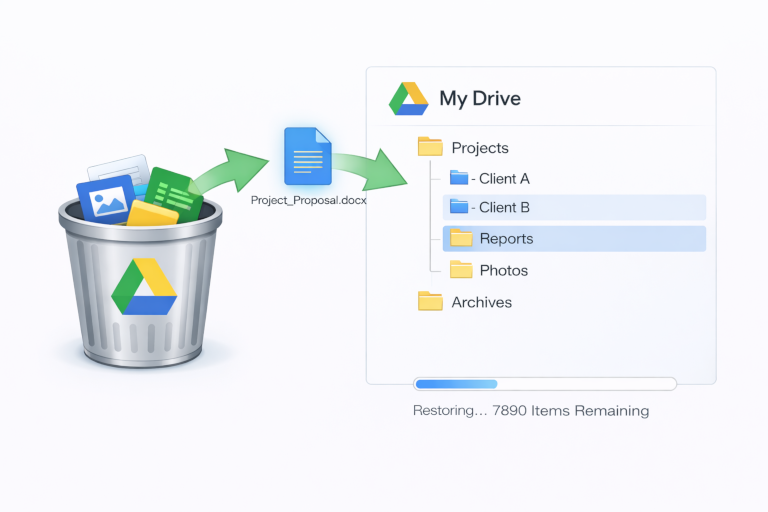This screenshot has height=512, width=768.
Task: Click the Google Drive logo beside My Drive
Action: [408, 98]
